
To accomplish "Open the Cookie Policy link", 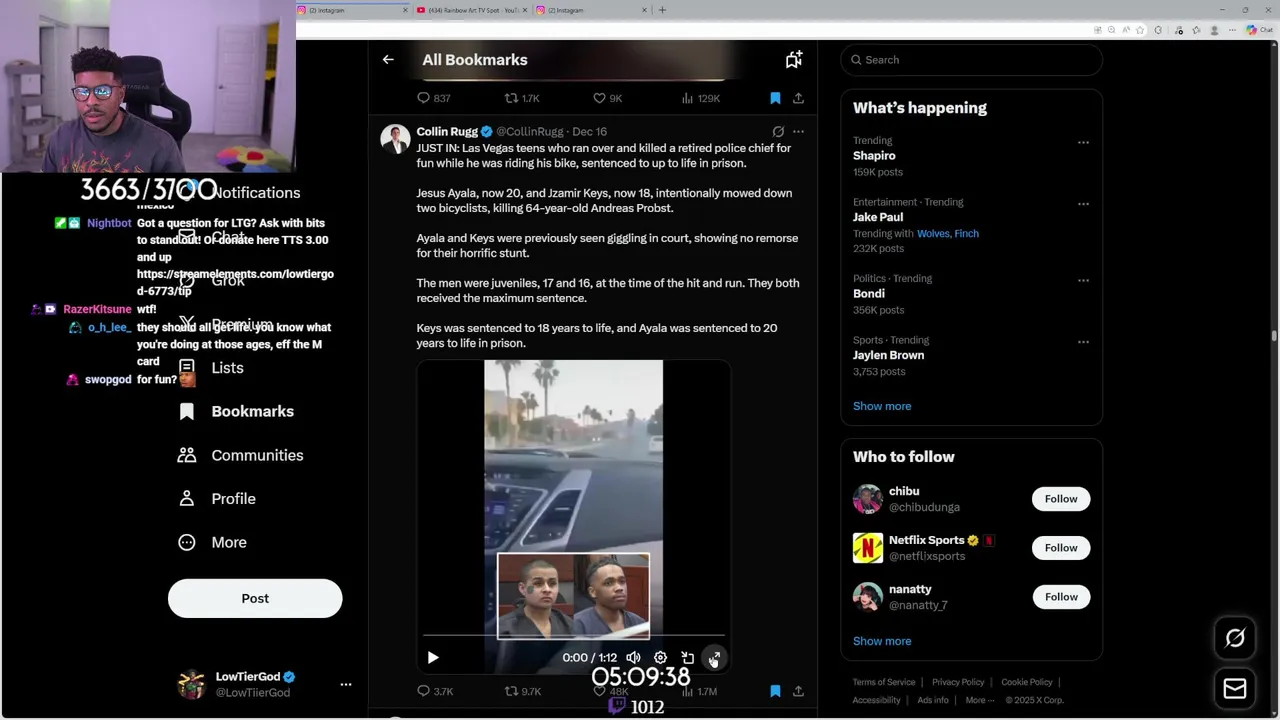I will coord(1027,682).
